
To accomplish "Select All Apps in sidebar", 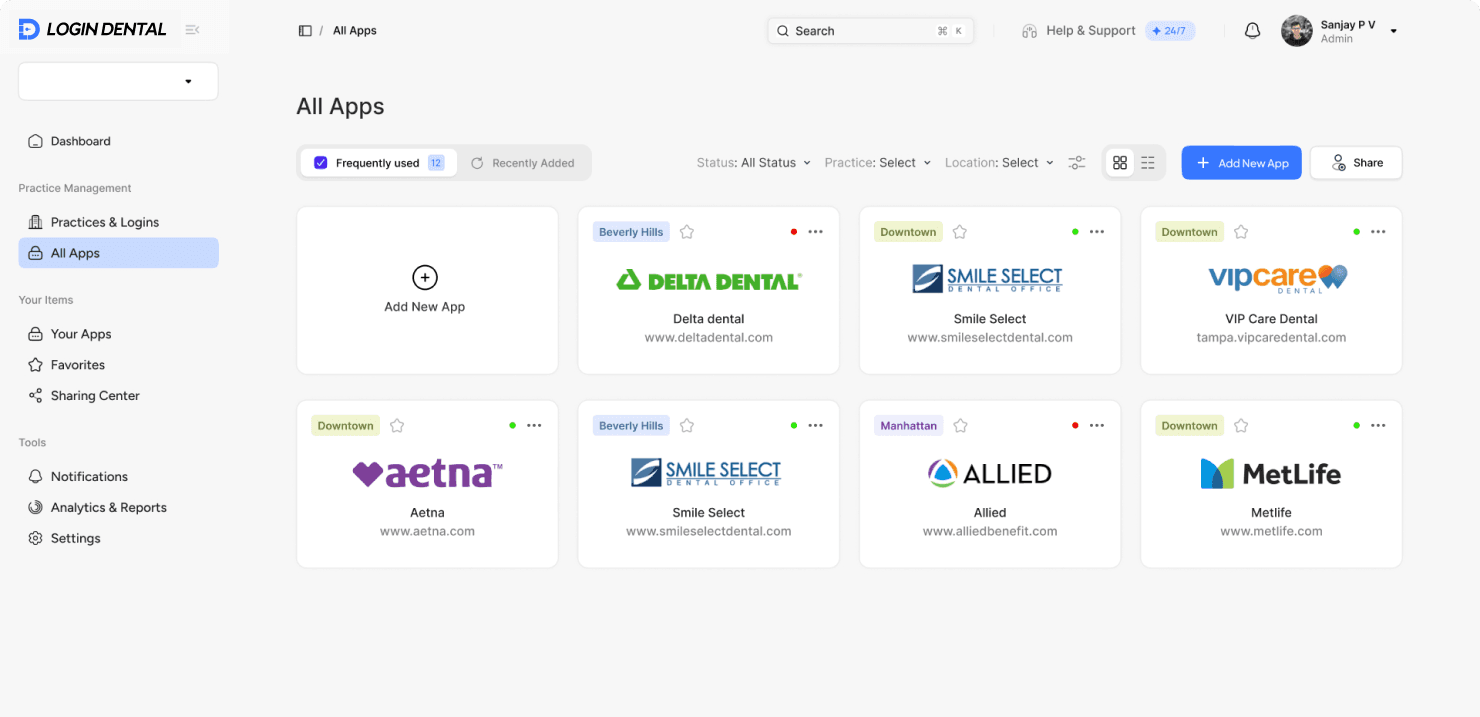I will (118, 253).
